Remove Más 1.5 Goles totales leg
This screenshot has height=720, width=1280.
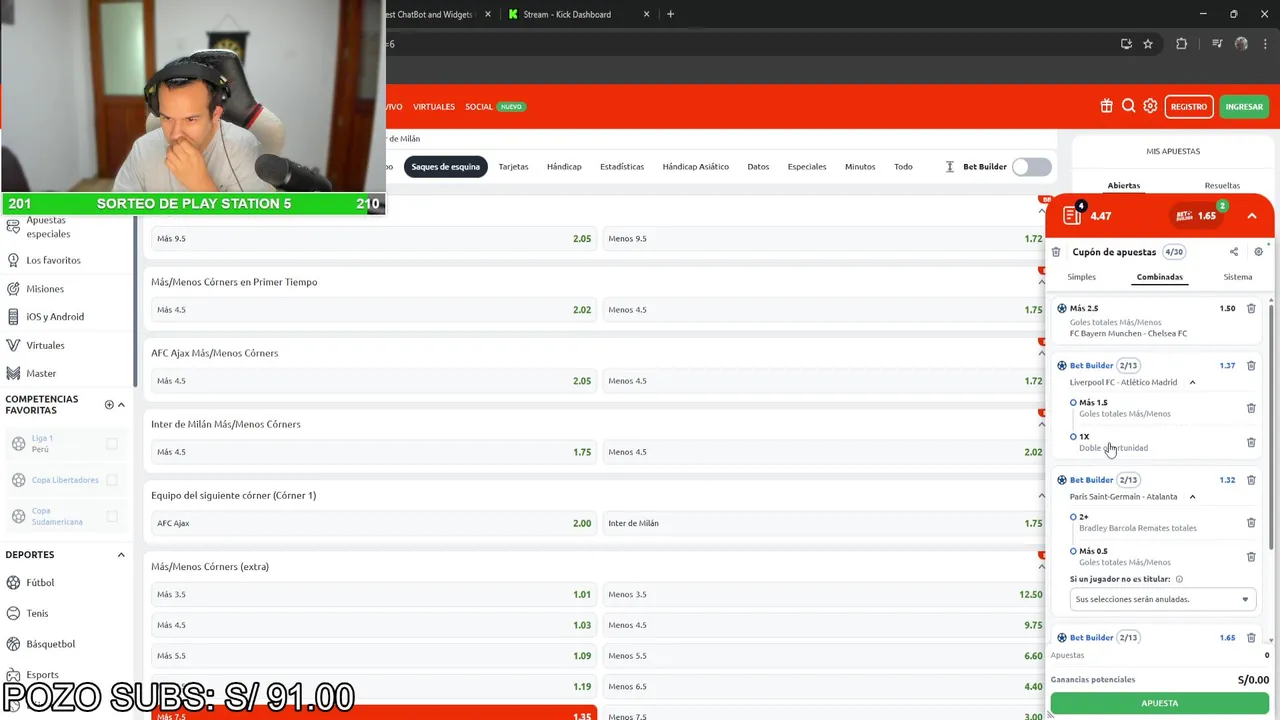tap(1251, 408)
